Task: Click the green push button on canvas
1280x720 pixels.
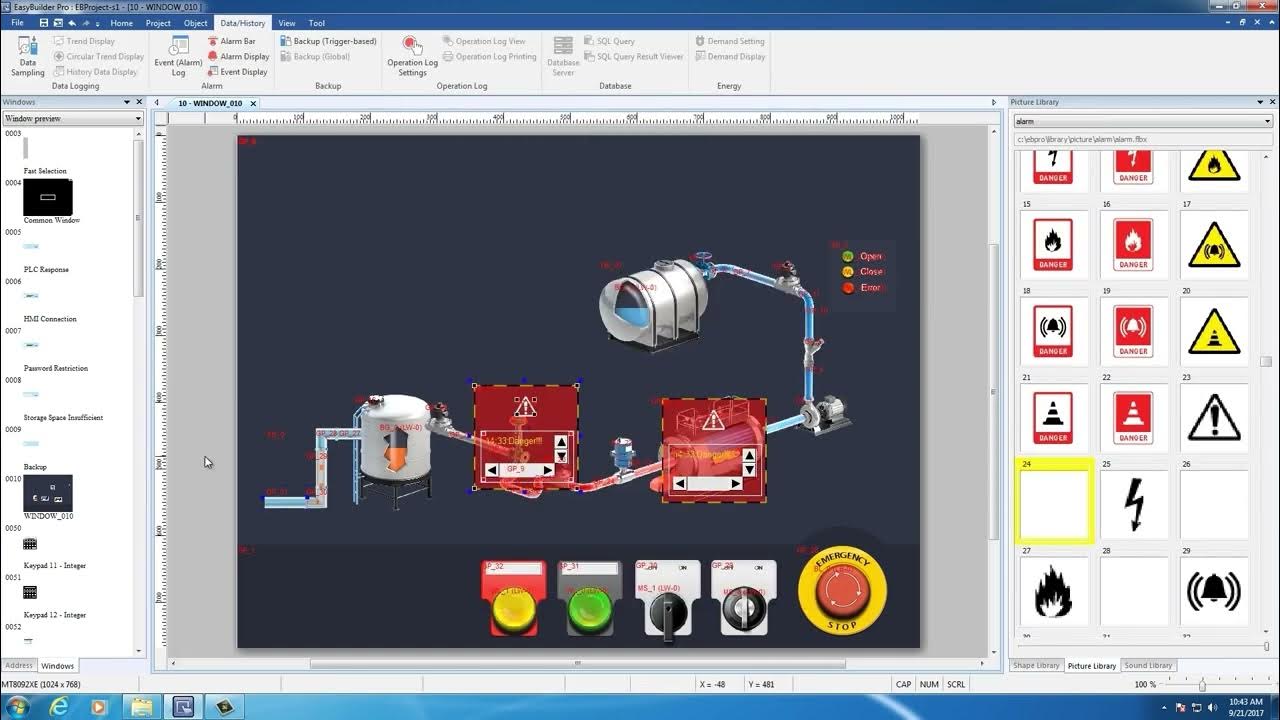Action: 589,608
